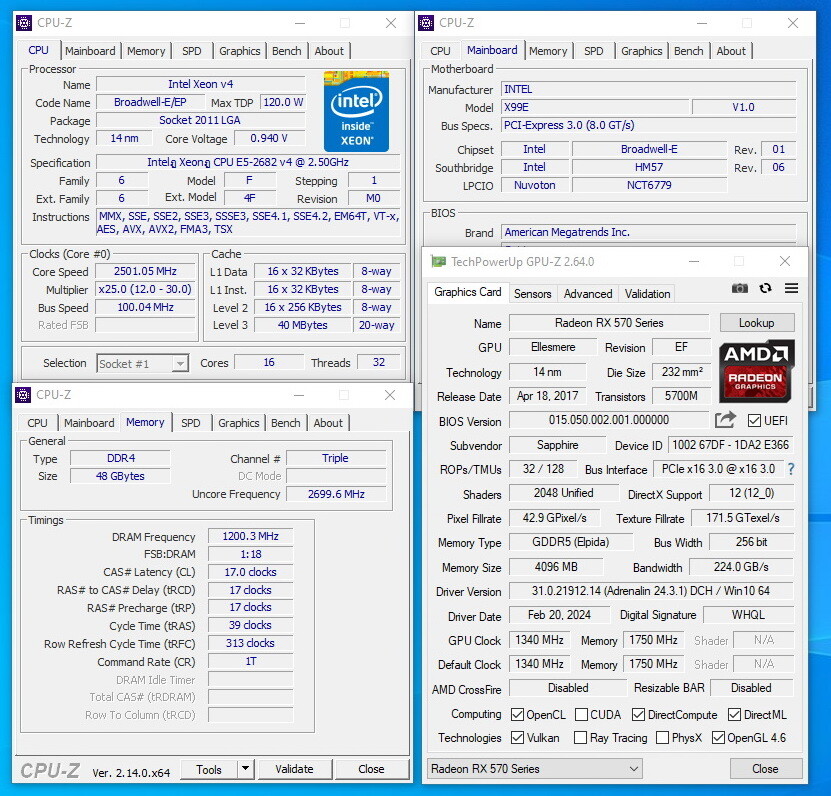Toggle the UEFI checkbox
Image resolution: width=831 pixels, height=796 pixels.
[x=754, y=421]
